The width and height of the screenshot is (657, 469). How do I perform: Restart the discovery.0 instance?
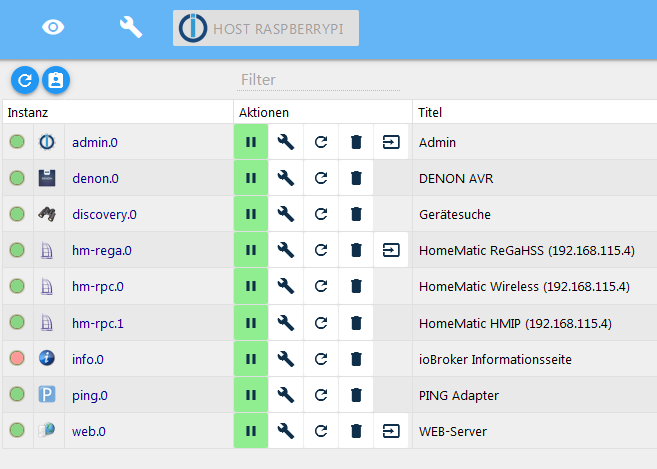click(321, 214)
